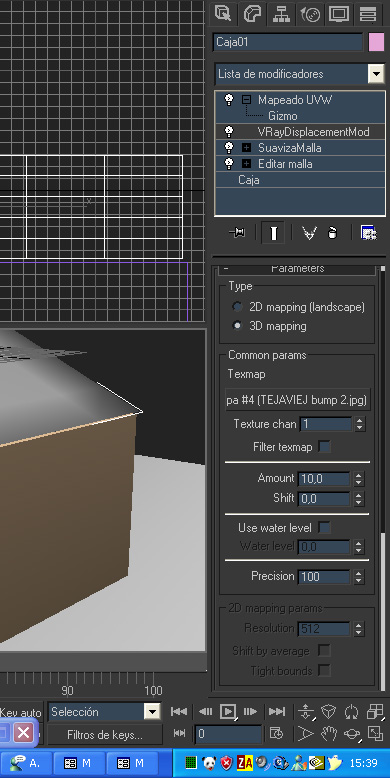The image size is (390, 778).
Task: Toggle Show End Result icon
Action: [x=273, y=233]
